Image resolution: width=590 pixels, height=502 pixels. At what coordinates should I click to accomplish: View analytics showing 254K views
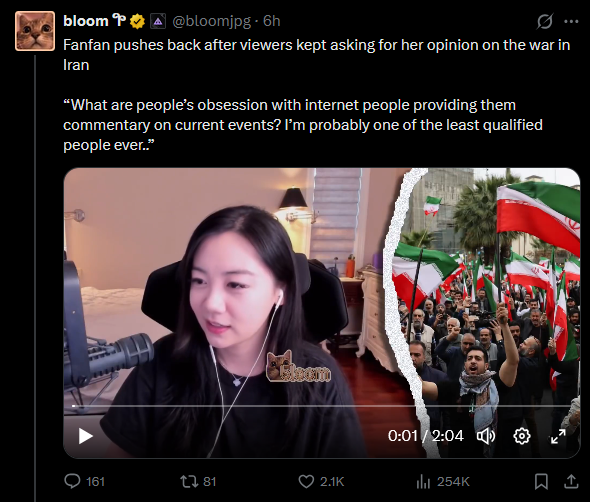click(443, 481)
